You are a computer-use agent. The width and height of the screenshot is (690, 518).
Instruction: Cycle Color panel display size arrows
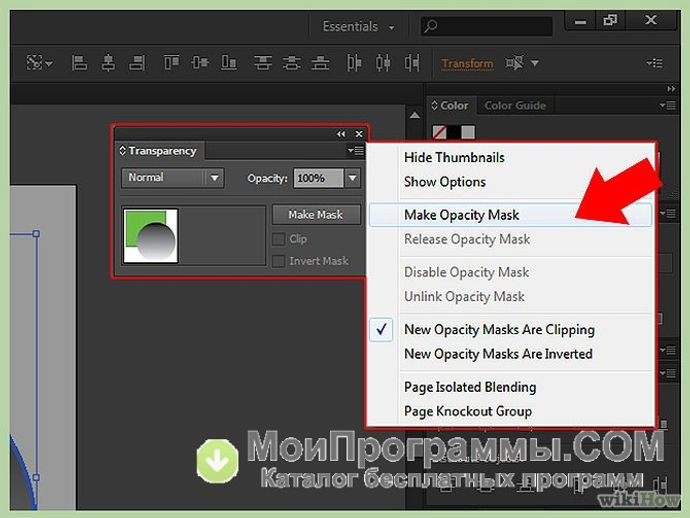(x=434, y=106)
